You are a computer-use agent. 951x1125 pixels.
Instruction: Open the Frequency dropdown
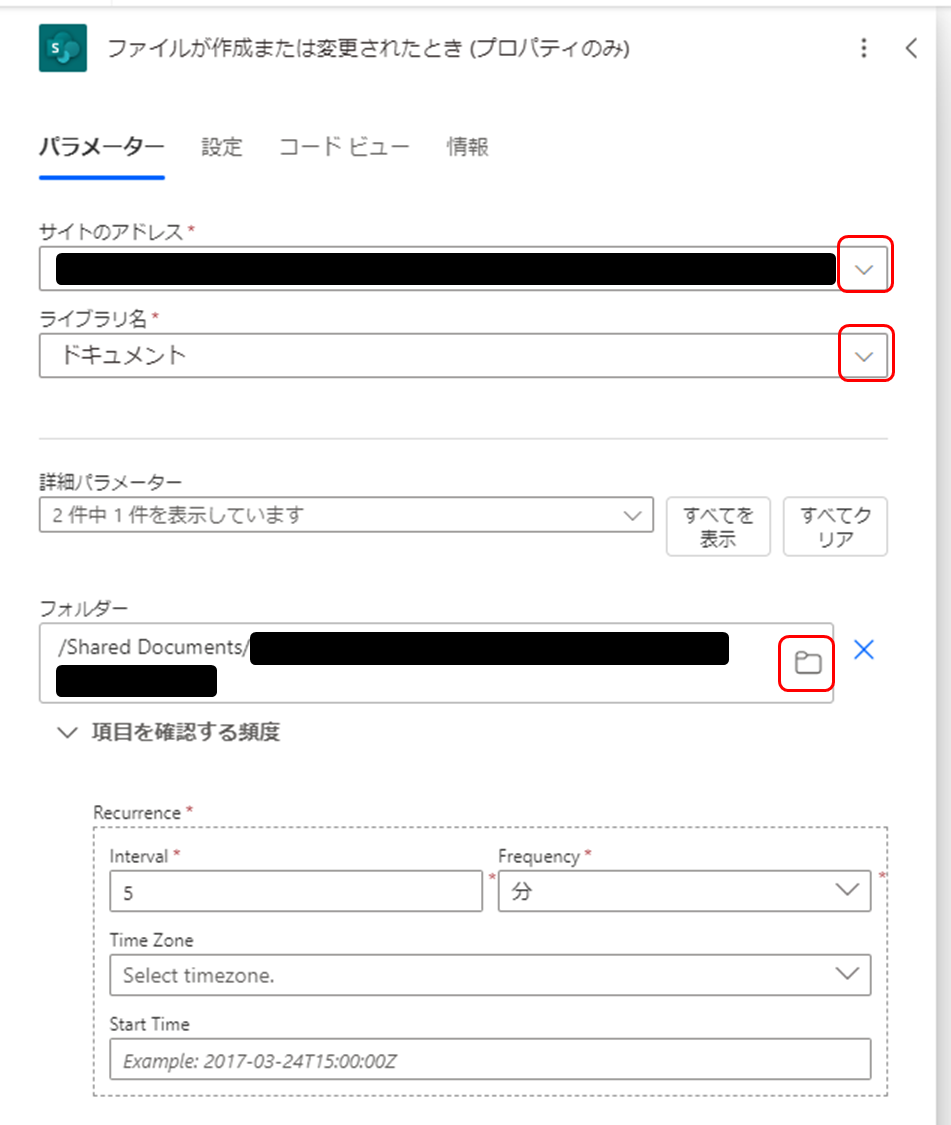click(684, 891)
